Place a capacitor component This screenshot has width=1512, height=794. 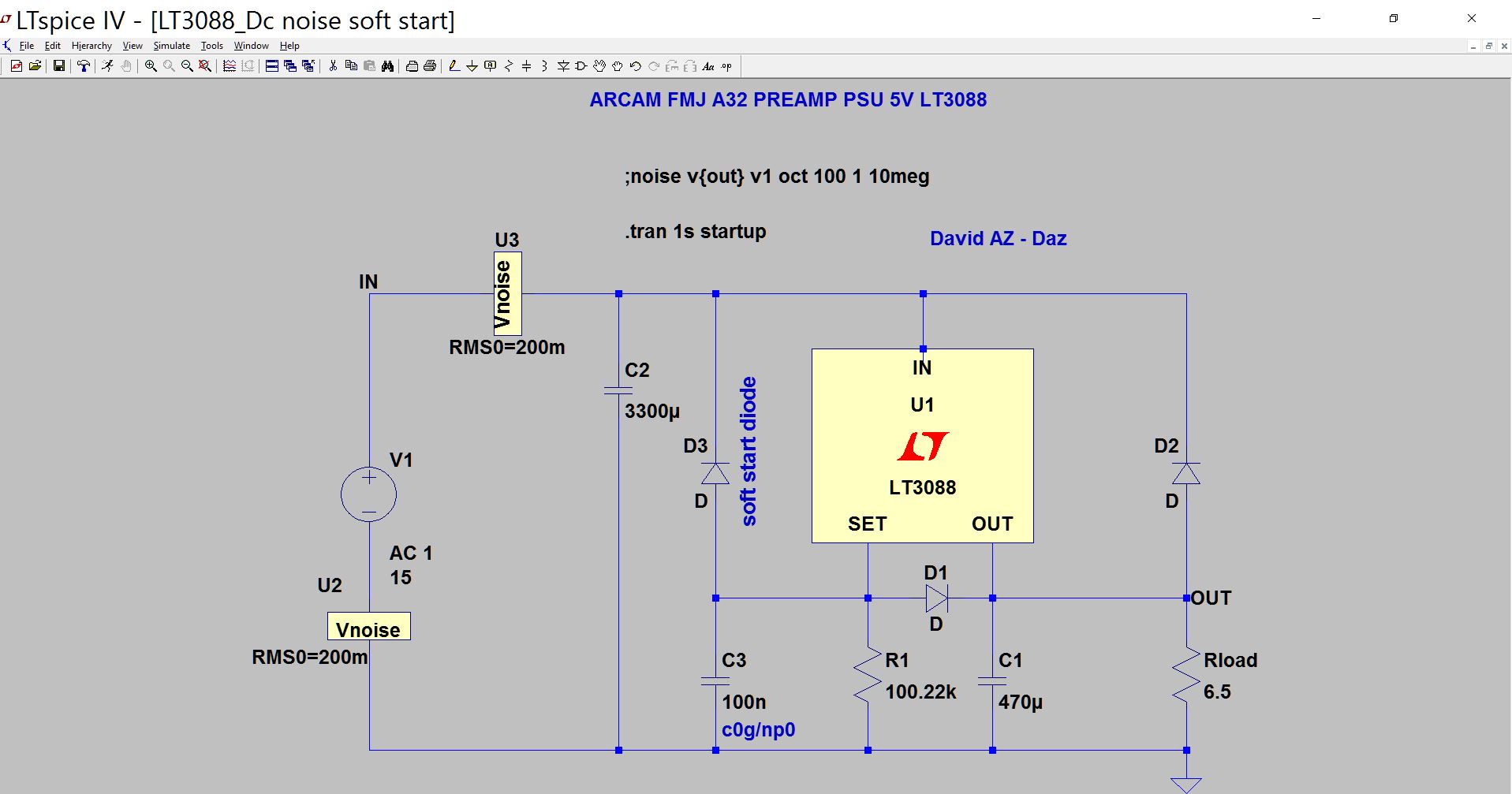526,66
